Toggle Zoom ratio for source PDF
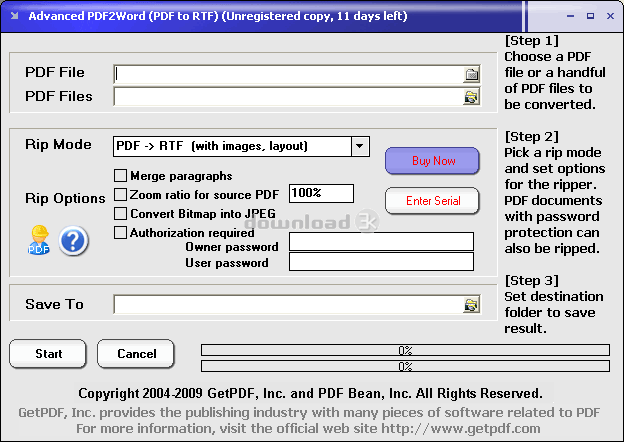 coord(121,194)
